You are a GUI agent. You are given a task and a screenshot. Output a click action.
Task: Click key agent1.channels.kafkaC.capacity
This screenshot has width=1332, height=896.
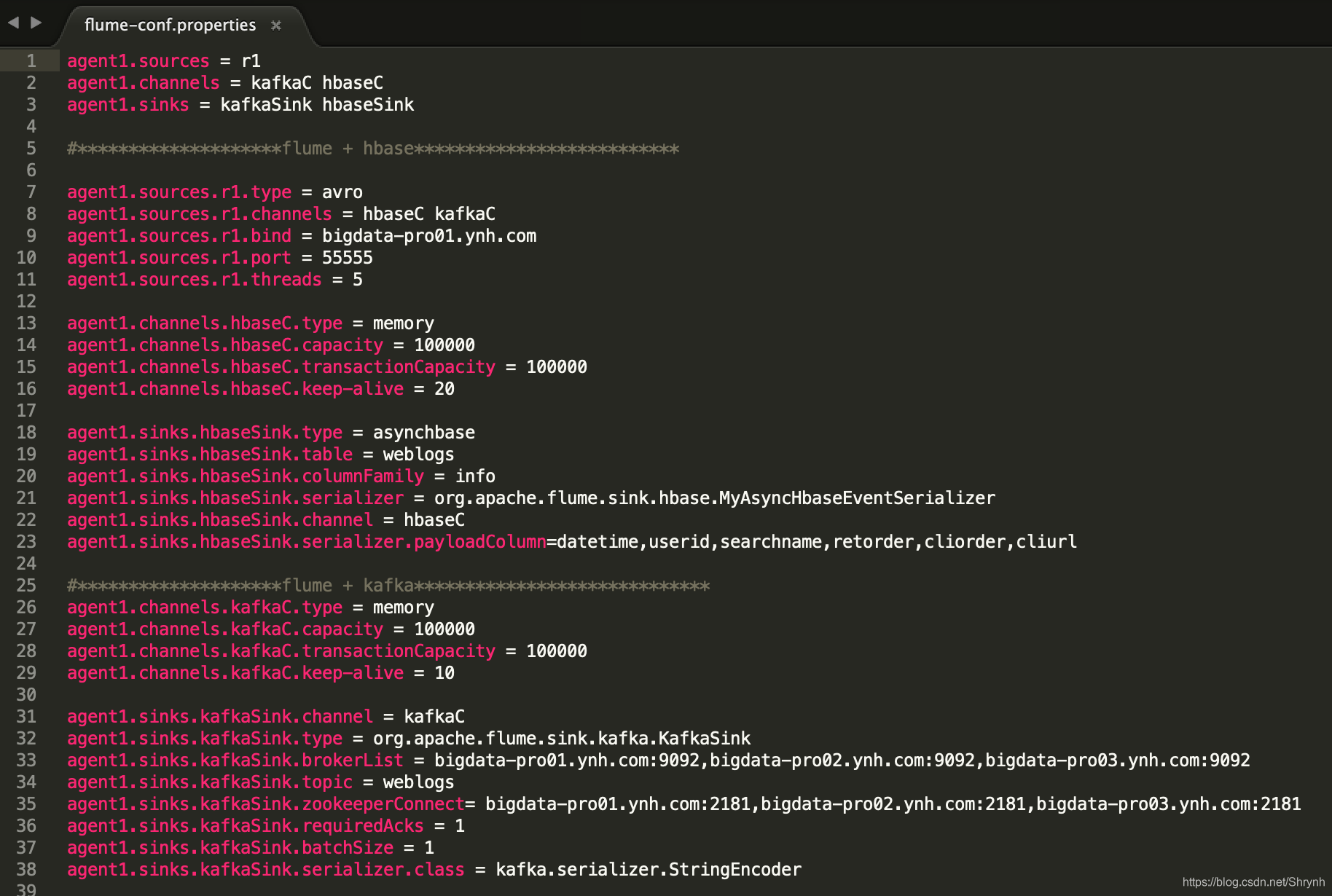(x=225, y=629)
